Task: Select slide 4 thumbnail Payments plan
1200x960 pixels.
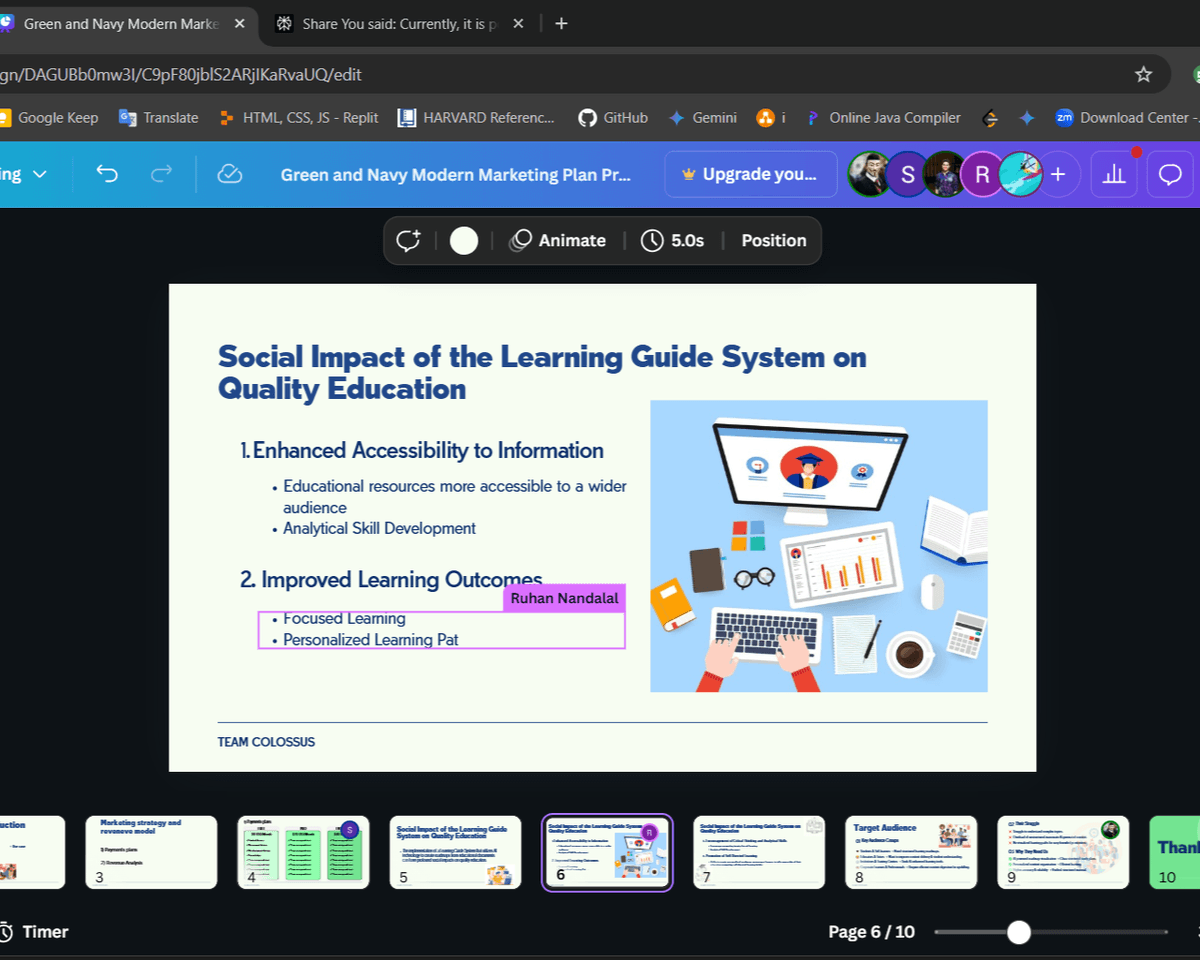Action: coord(303,852)
